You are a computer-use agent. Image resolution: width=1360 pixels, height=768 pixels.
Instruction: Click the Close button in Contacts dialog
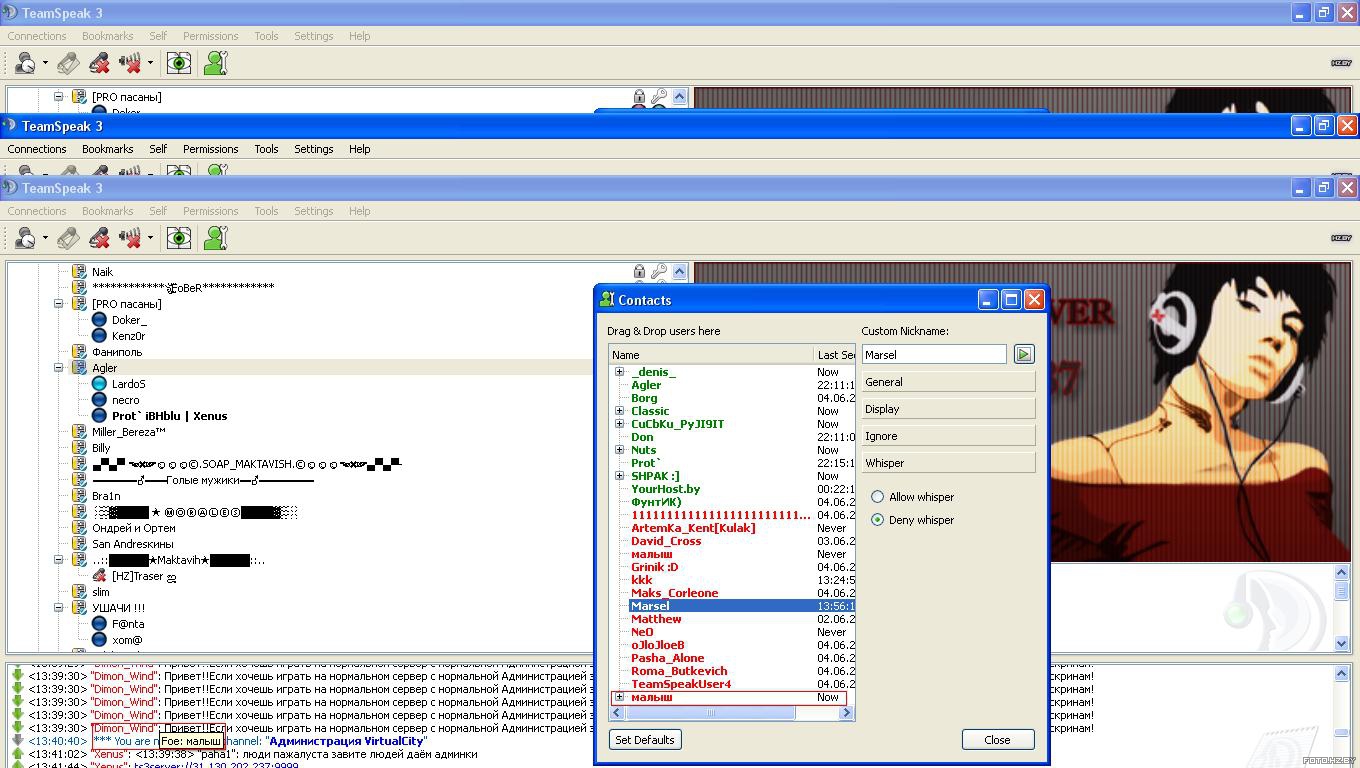[997, 740]
